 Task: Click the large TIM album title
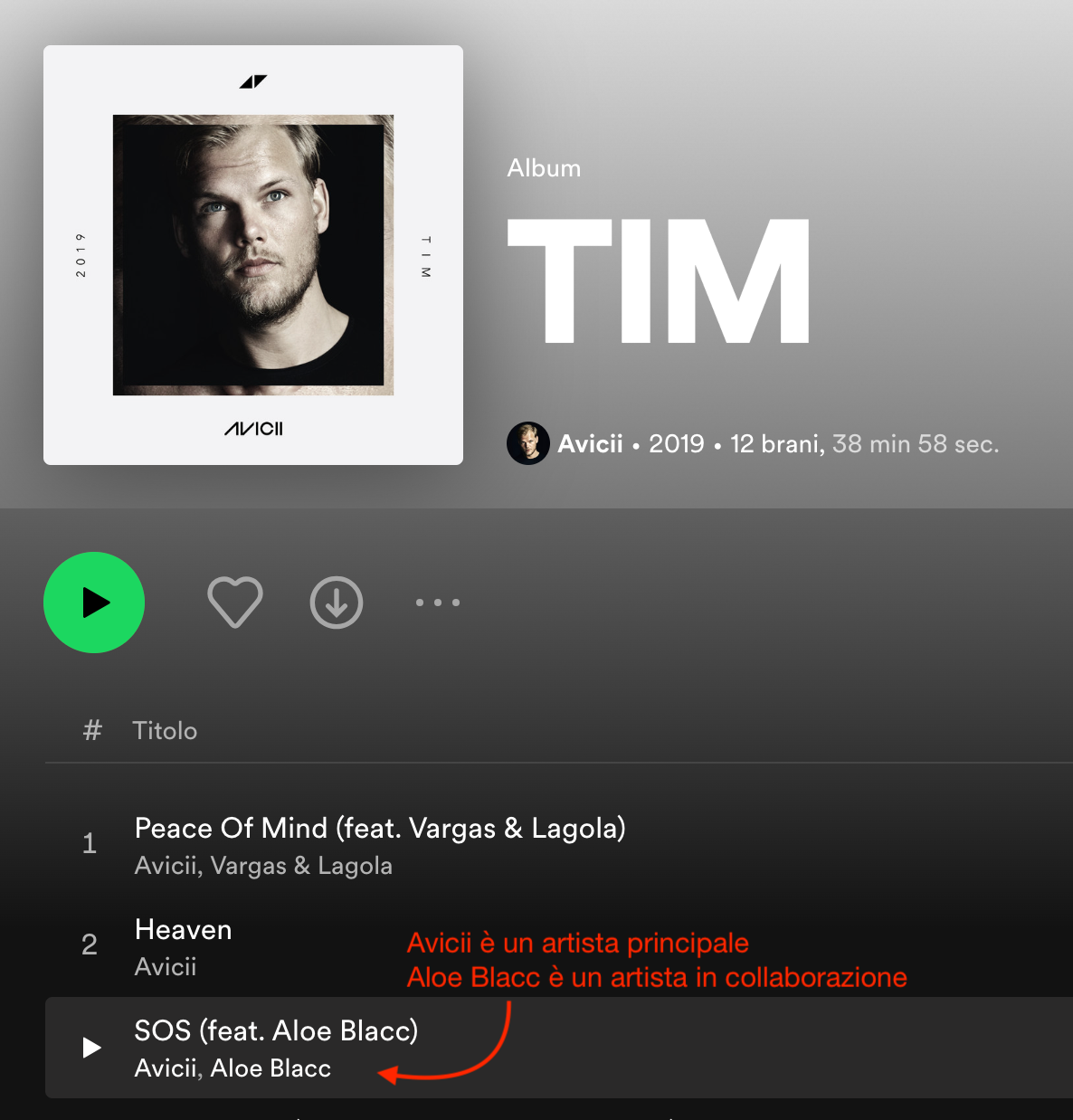(660, 281)
